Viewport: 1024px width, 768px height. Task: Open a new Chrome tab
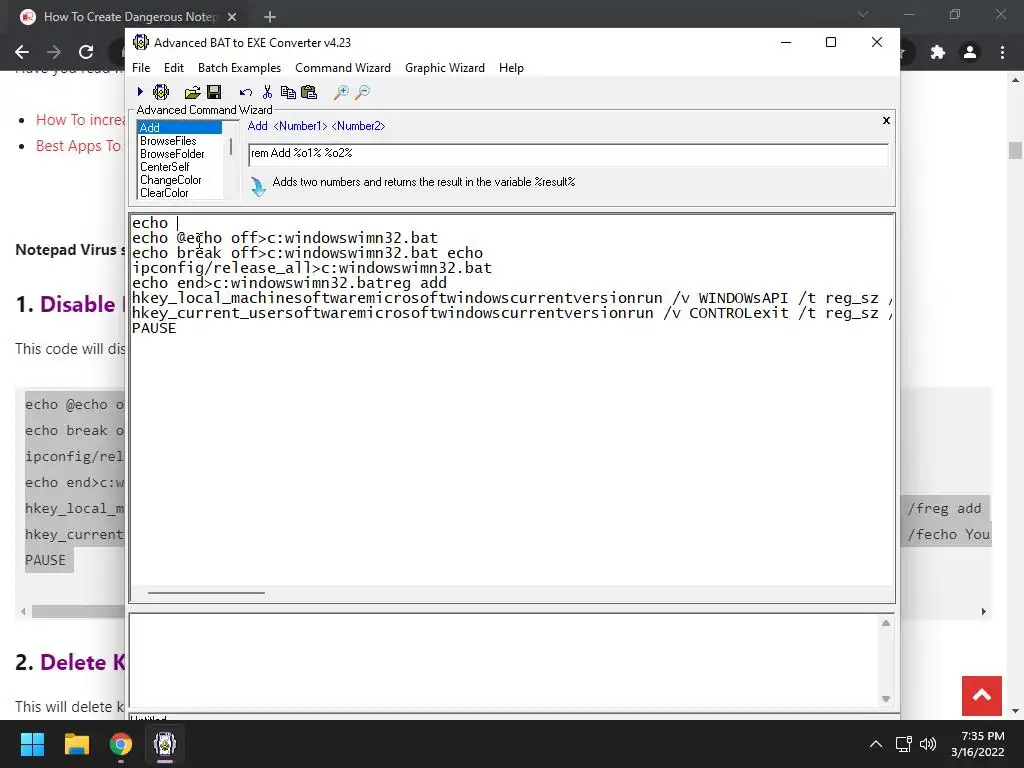tap(270, 17)
